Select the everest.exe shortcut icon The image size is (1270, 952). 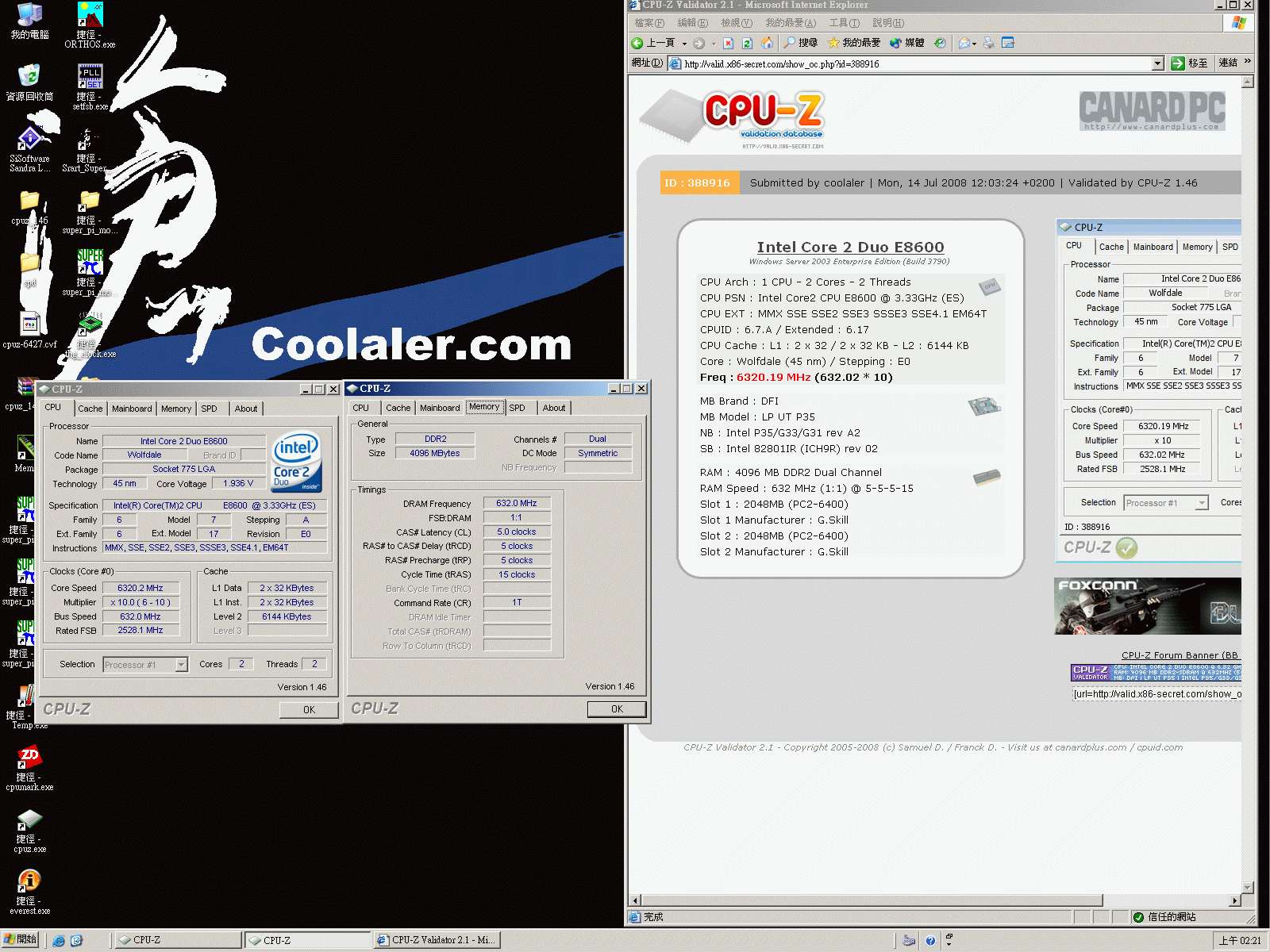29,892
